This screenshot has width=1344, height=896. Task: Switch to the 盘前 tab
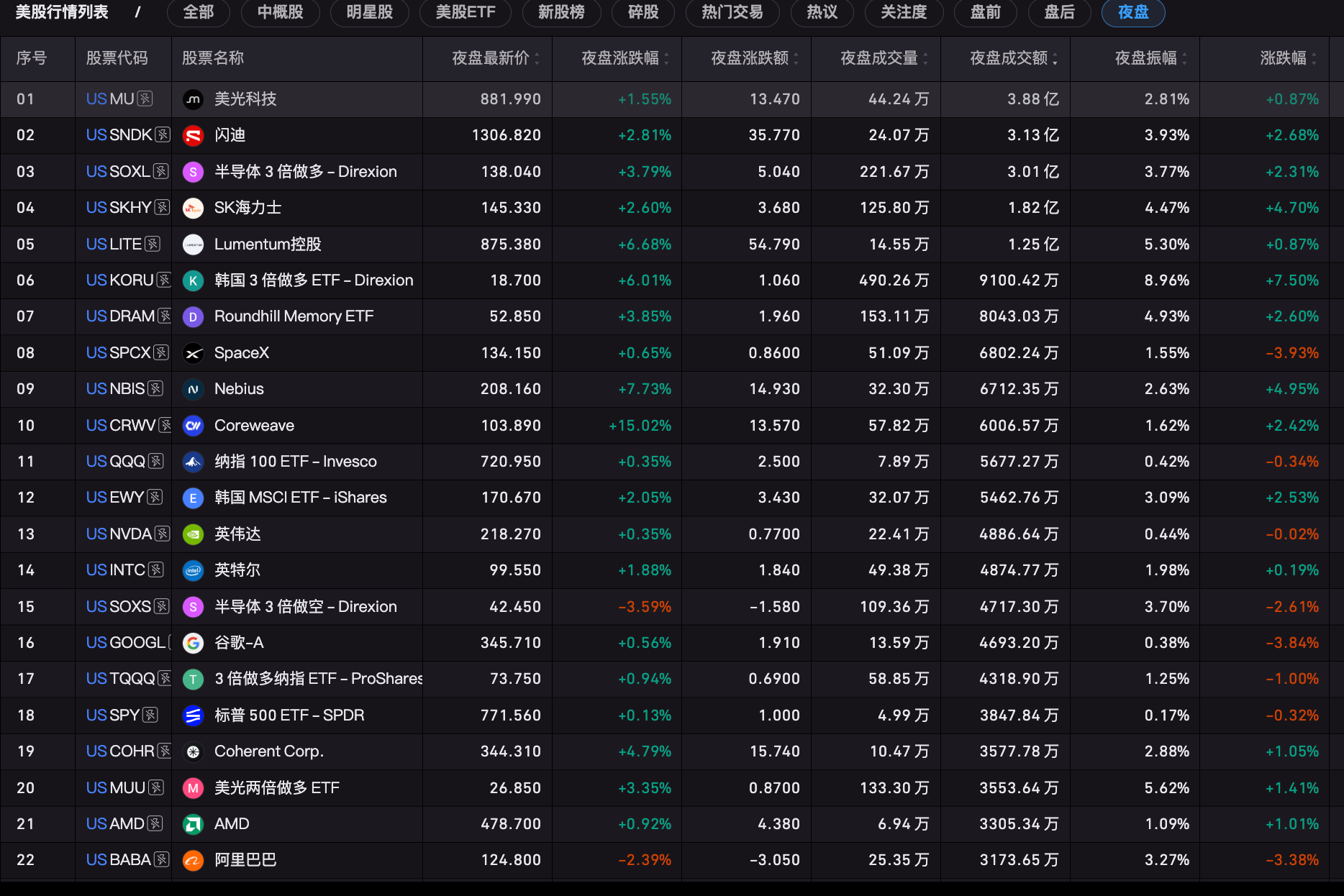(985, 12)
